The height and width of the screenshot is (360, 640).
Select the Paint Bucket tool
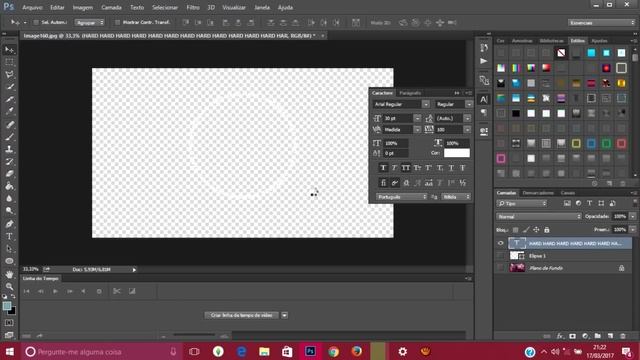pos(9,186)
